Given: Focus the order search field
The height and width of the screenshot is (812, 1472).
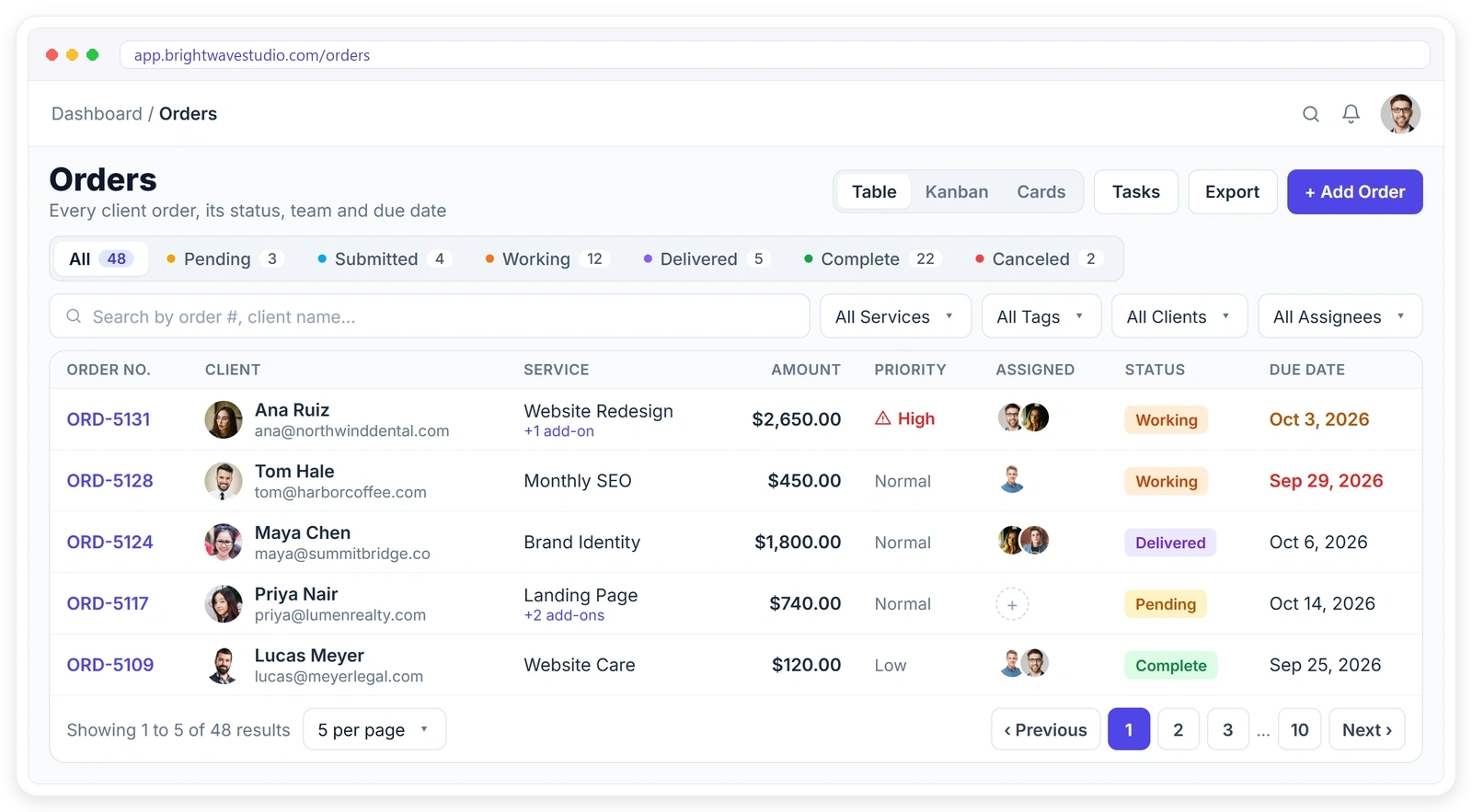Looking at the screenshot, I should point(430,316).
